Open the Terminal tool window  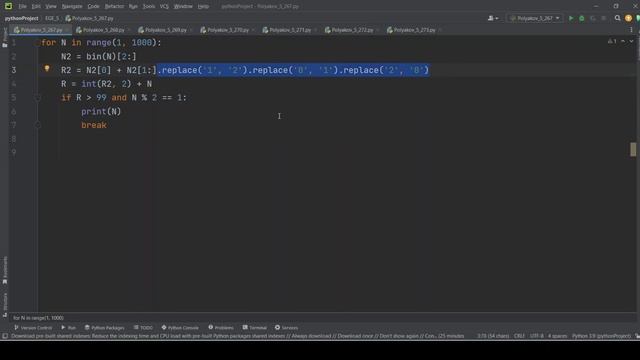click(255, 328)
